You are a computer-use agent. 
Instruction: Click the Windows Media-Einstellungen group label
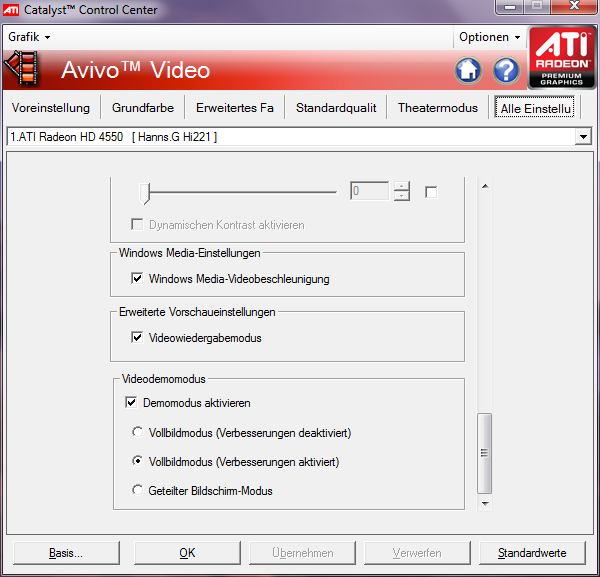coord(189,253)
